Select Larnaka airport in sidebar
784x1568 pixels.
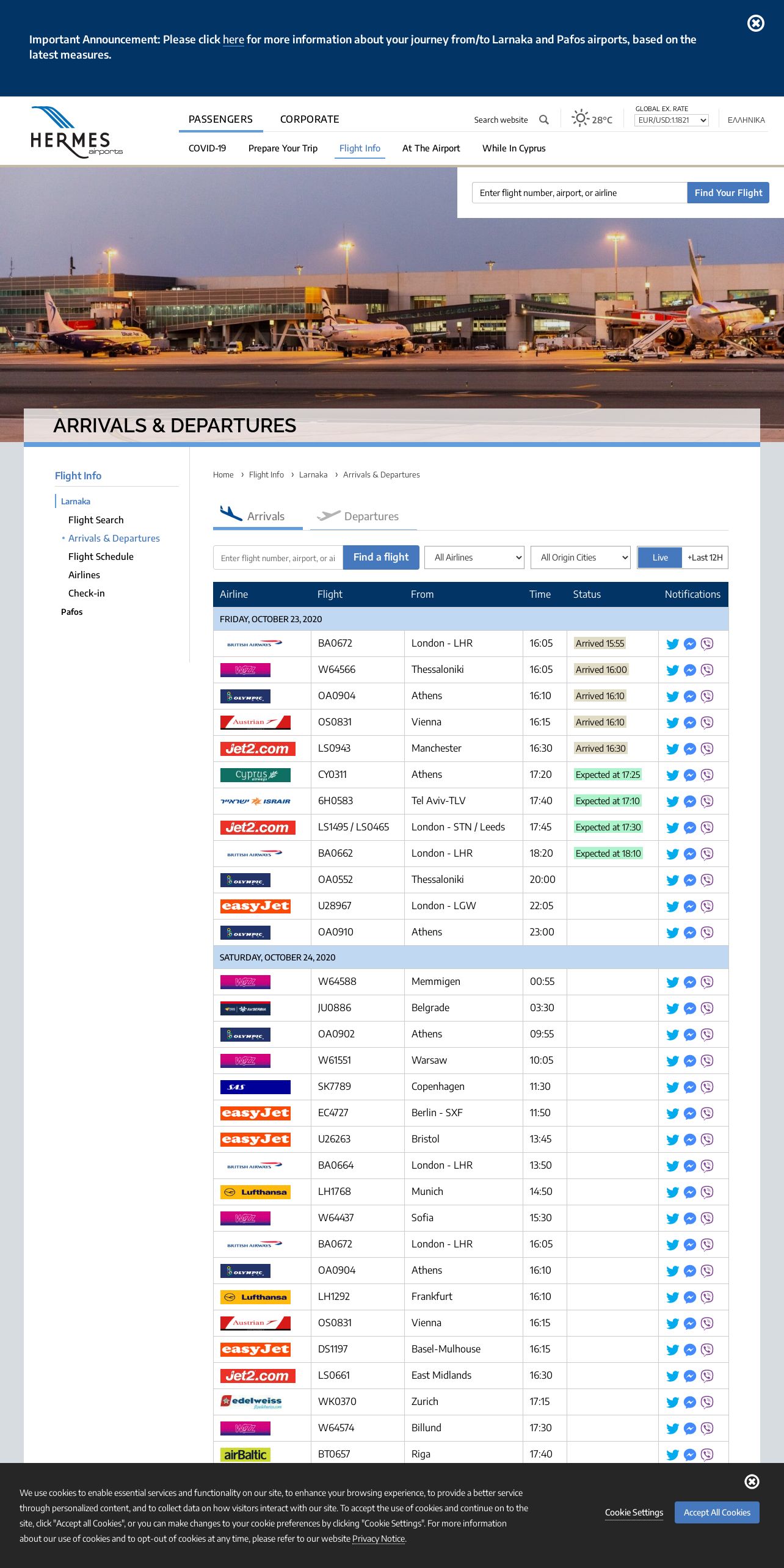(x=76, y=501)
